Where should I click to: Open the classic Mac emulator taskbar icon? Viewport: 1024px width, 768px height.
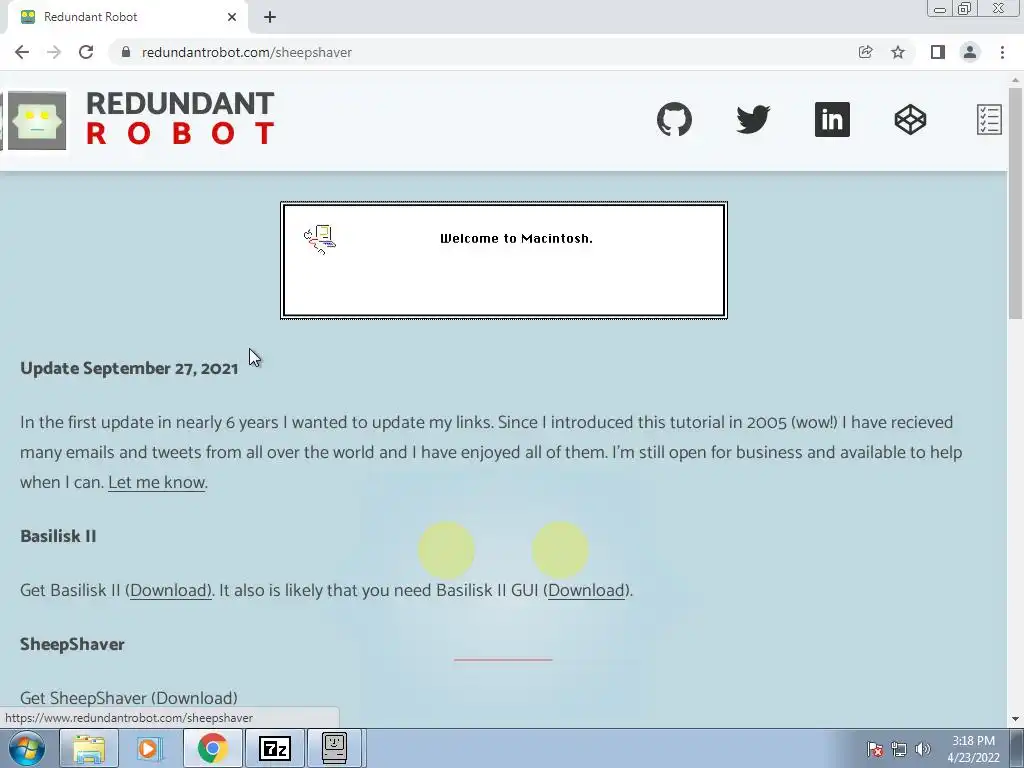tap(334, 748)
